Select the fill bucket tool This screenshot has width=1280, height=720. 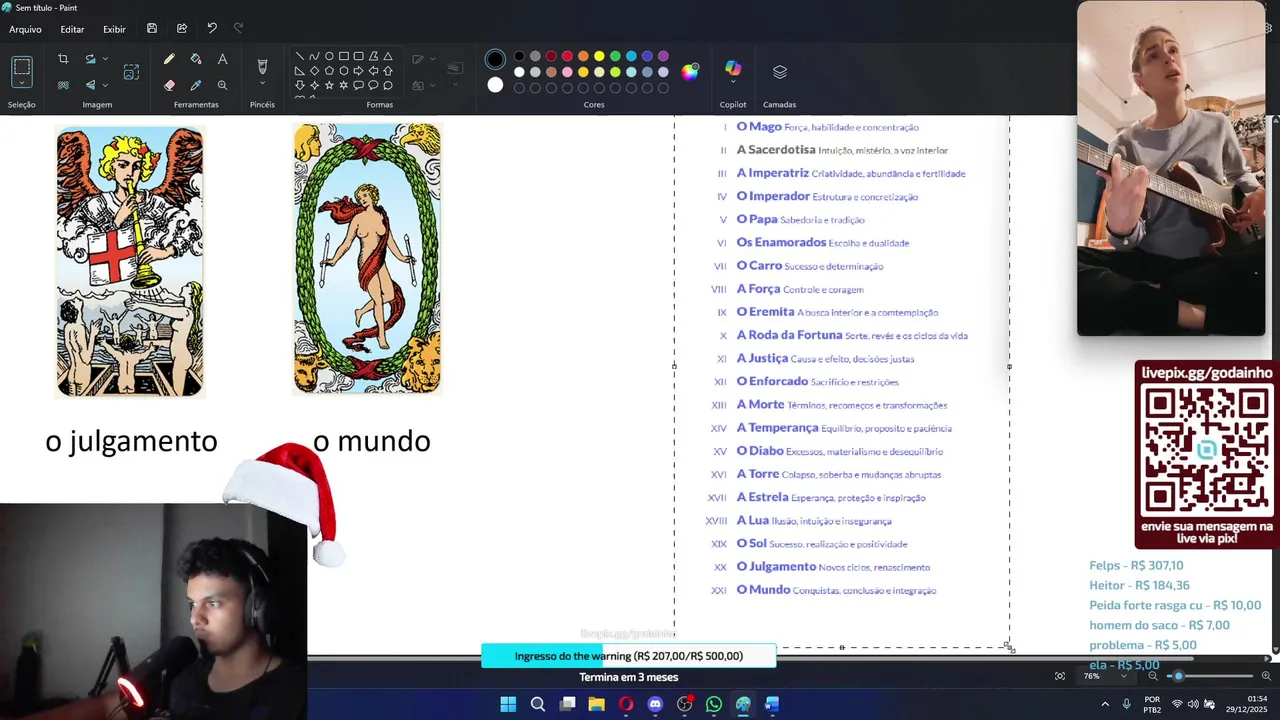point(196,59)
